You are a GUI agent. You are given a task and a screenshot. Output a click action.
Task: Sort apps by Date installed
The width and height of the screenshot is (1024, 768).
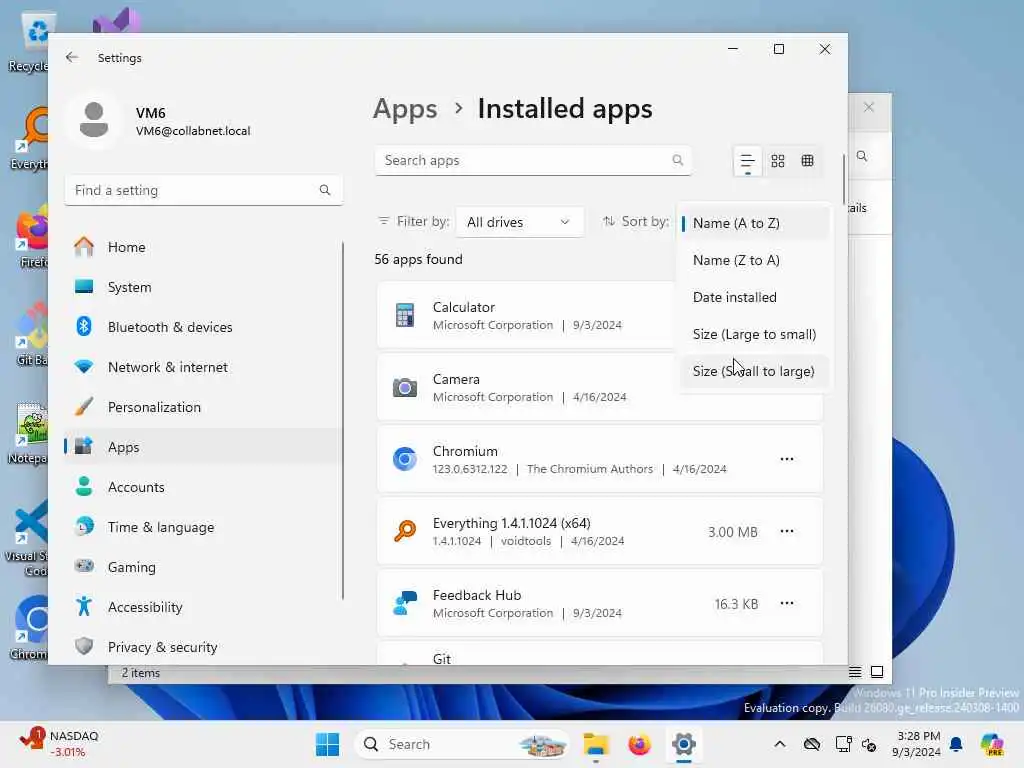point(754,297)
